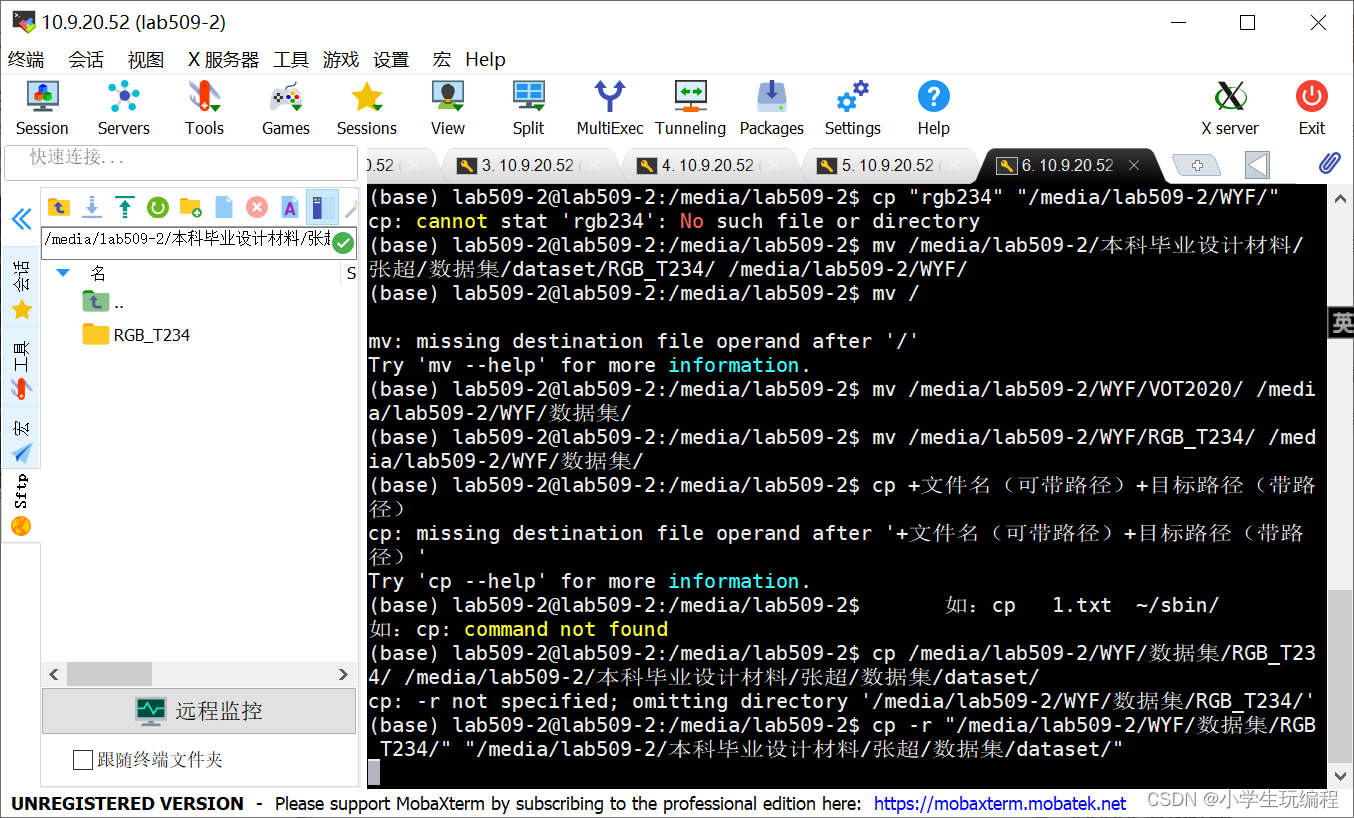1354x818 pixels.
Task: Open the 会话 menu
Action: [x=86, y=59]
